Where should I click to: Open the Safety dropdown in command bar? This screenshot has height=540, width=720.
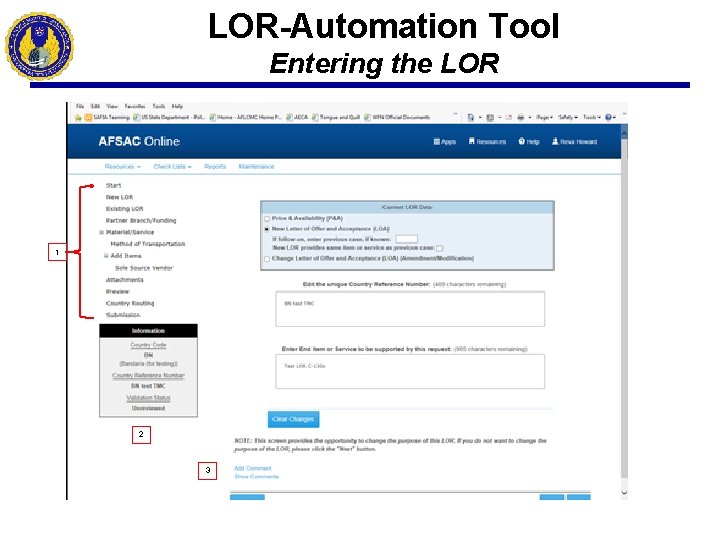pyautogui.click(x=568, y=118)
